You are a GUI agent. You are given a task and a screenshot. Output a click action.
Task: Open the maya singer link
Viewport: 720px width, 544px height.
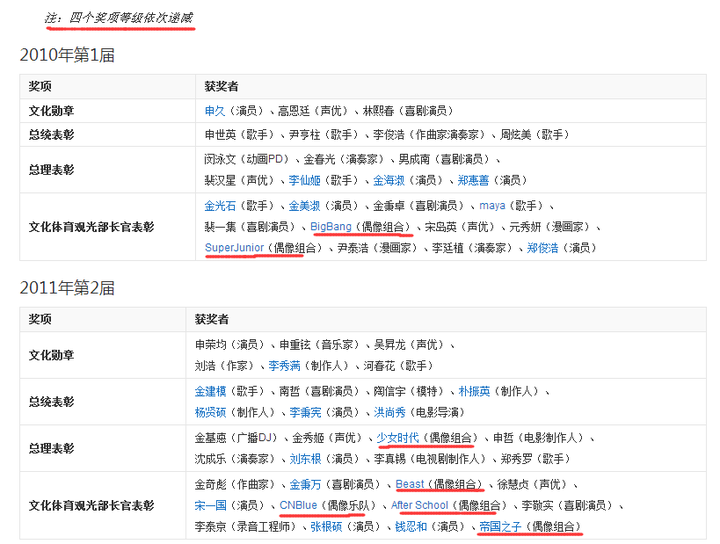click(492, 206)
